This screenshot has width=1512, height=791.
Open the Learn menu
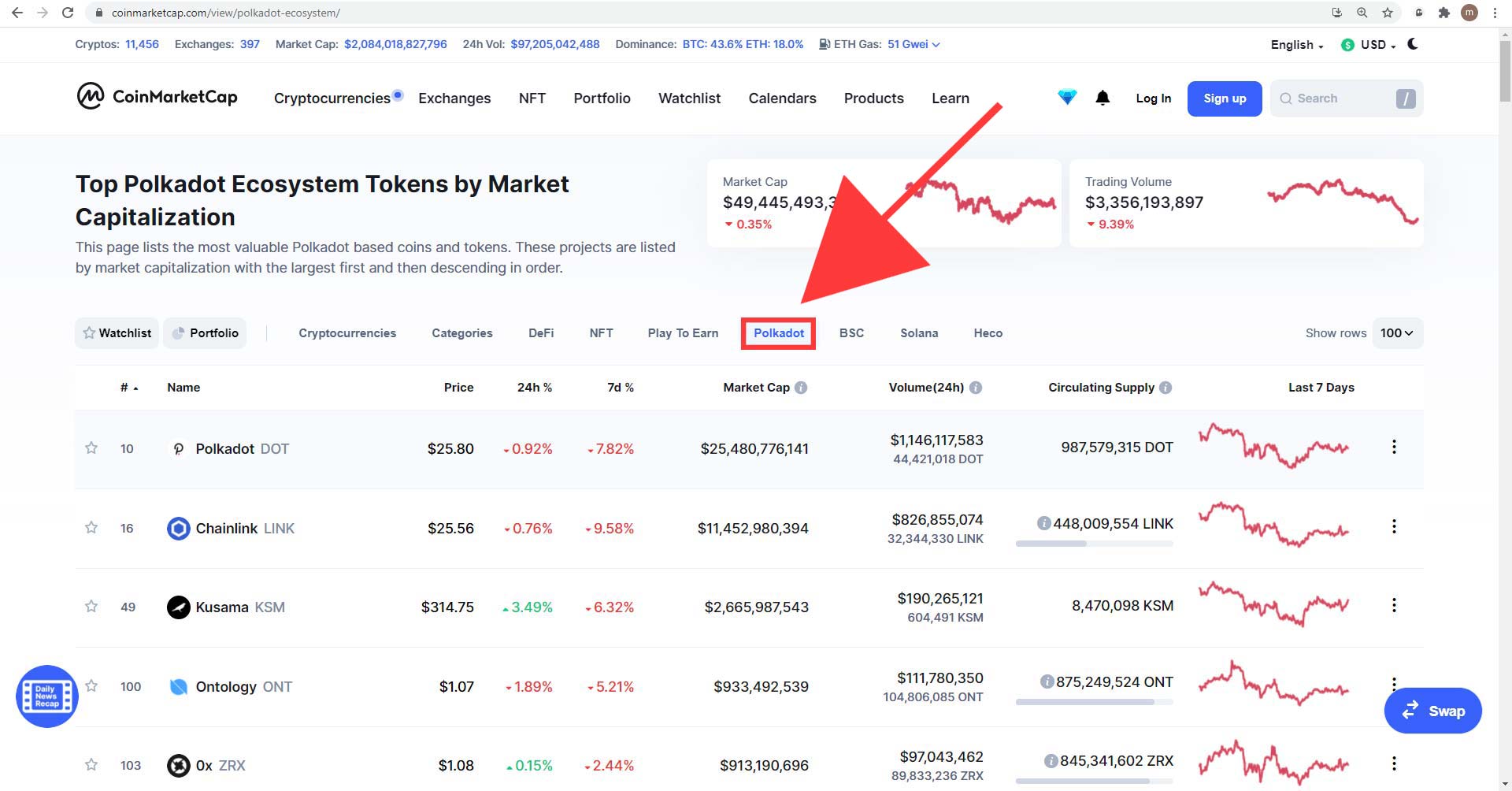point(951,98)
